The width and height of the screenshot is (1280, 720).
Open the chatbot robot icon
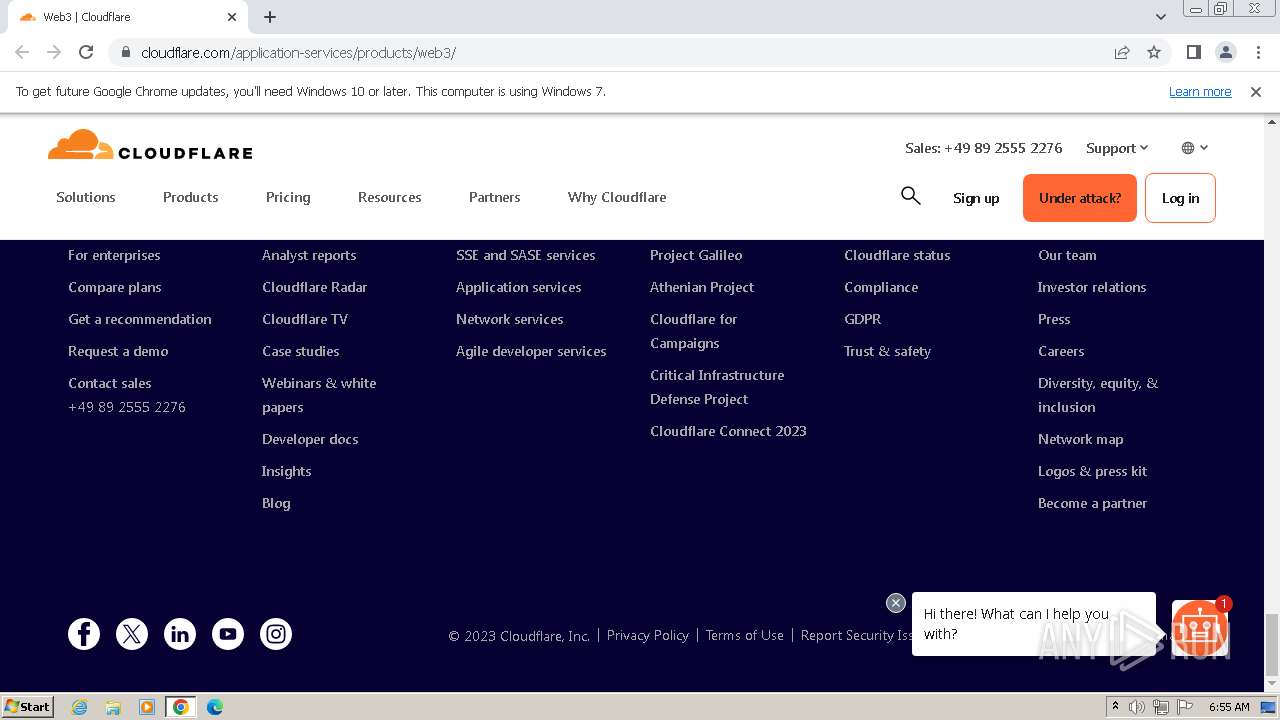point(1200,627)
